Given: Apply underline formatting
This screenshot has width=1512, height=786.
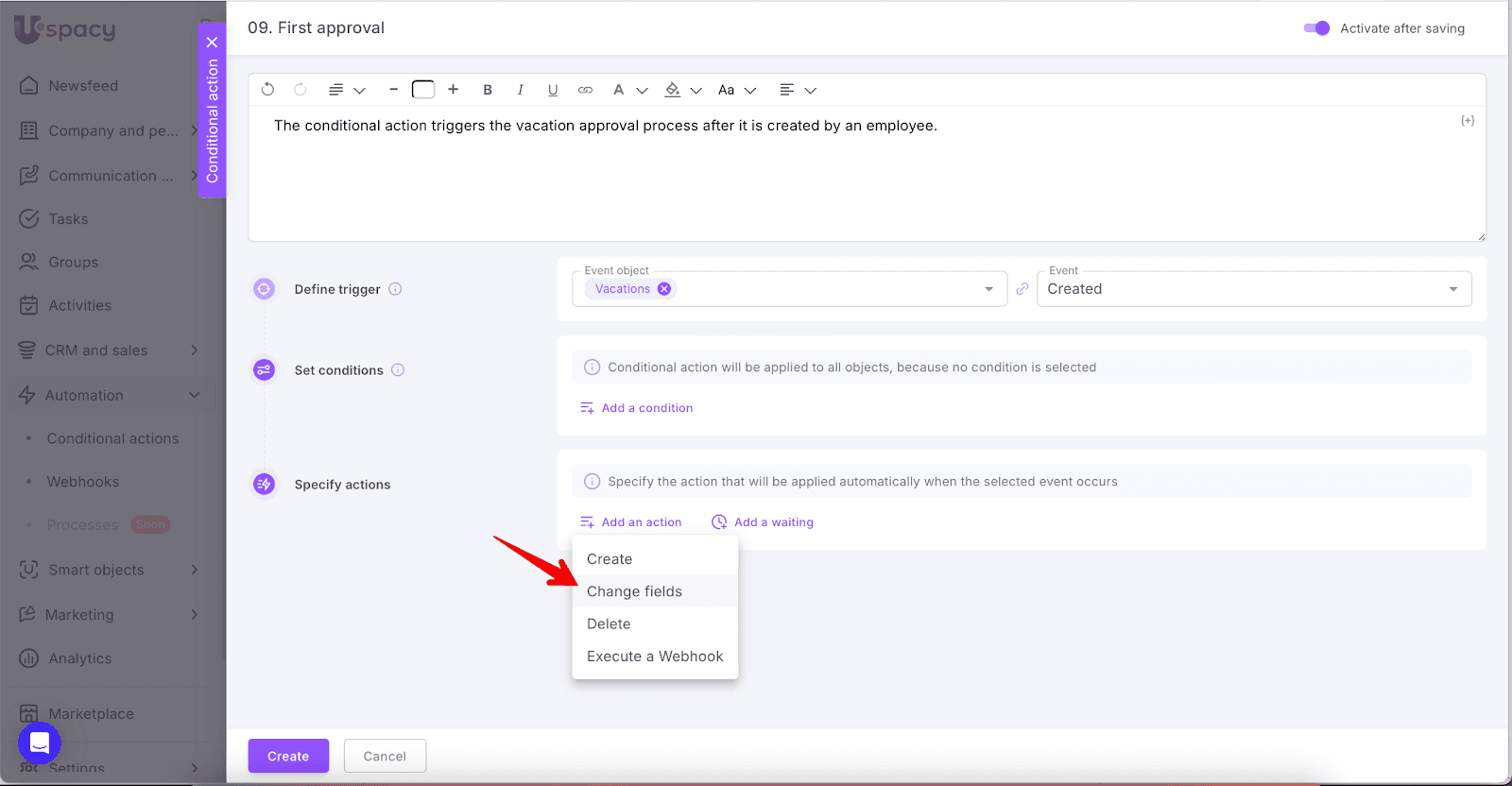Looking at the screenshot, I should click(x=553, y=90).
